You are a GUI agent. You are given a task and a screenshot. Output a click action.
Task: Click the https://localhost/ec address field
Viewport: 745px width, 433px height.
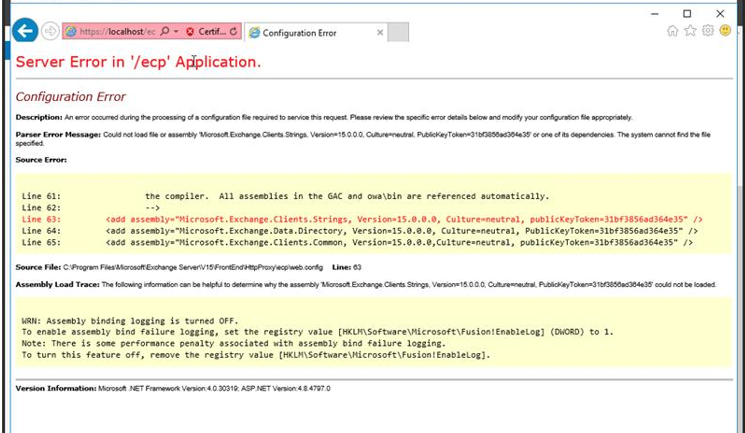point(117,32)
